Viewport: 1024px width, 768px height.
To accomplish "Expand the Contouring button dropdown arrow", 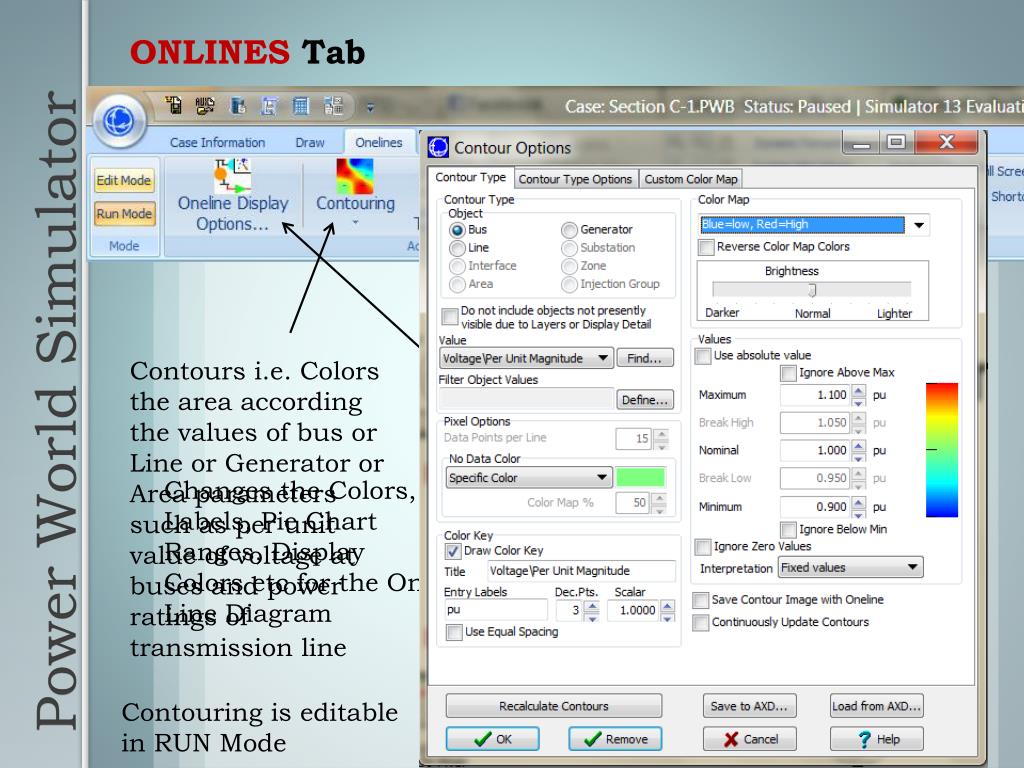I will pyautogui.click(x=356, y=223).
